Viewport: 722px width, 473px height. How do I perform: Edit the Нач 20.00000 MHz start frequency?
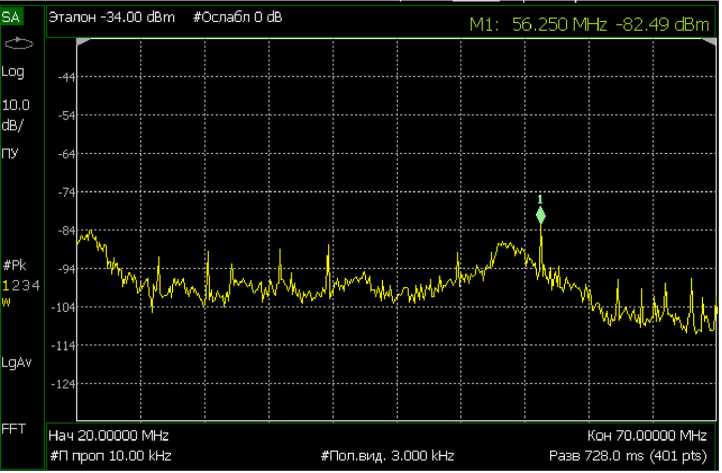click(x=108, y=436)
